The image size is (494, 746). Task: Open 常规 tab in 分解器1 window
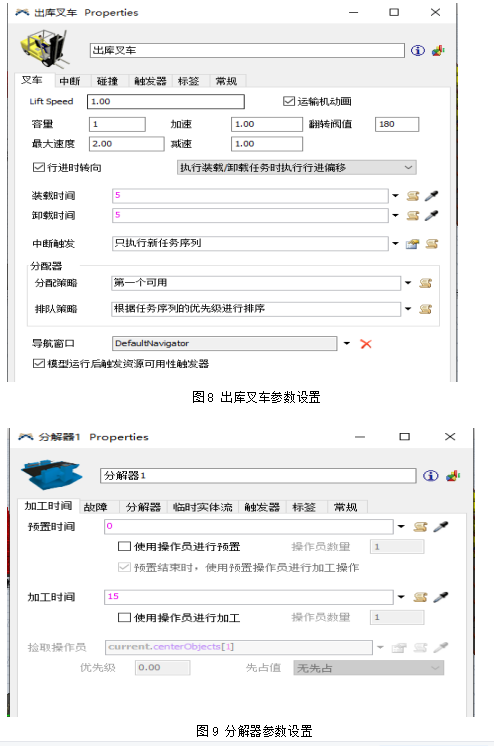(x=346, y=507)
